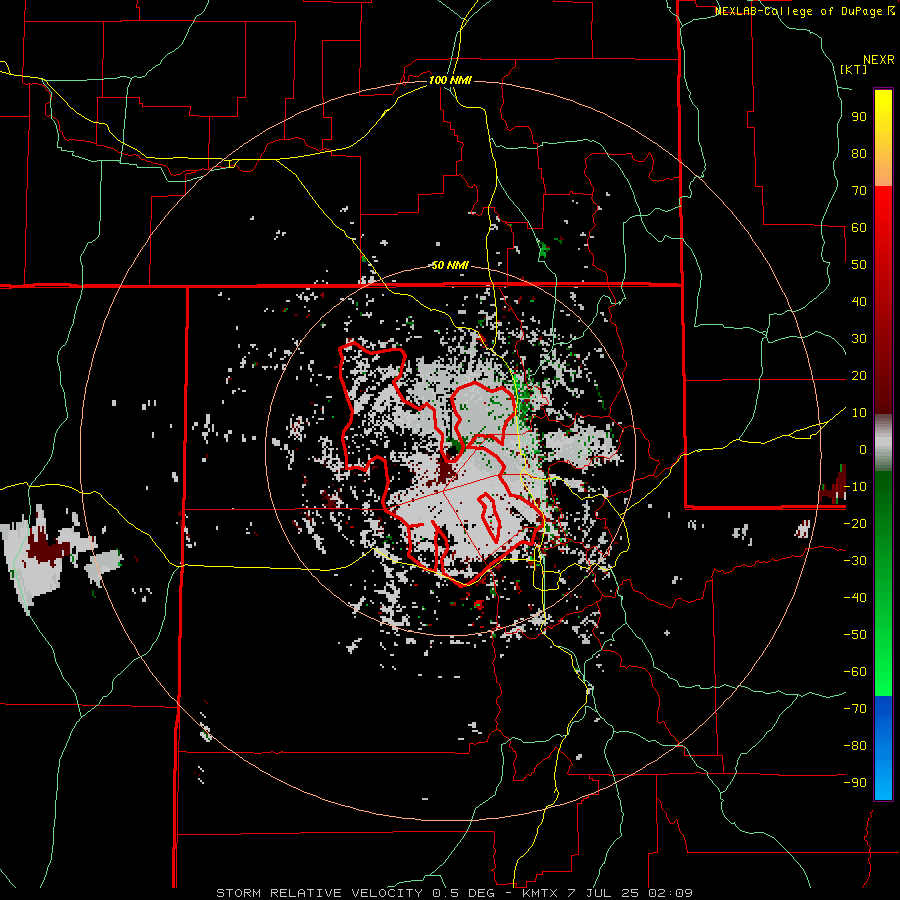The image size is (900, 900).
Task: Click the 40 value on velocity scale
Action: [x=859, y=301]
